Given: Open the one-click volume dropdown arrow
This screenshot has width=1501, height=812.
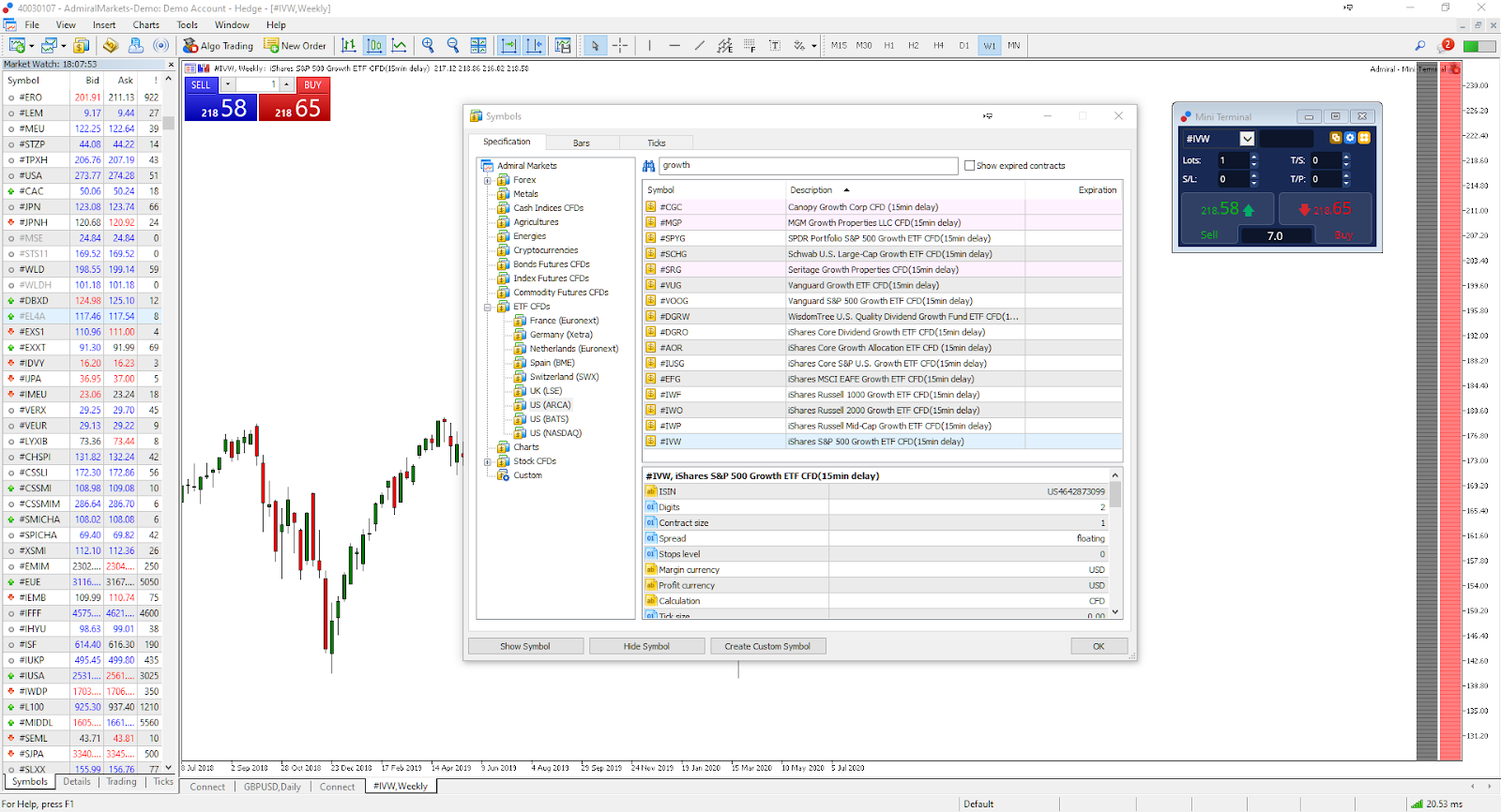Looking at the screenshot, I should point(228,84).
